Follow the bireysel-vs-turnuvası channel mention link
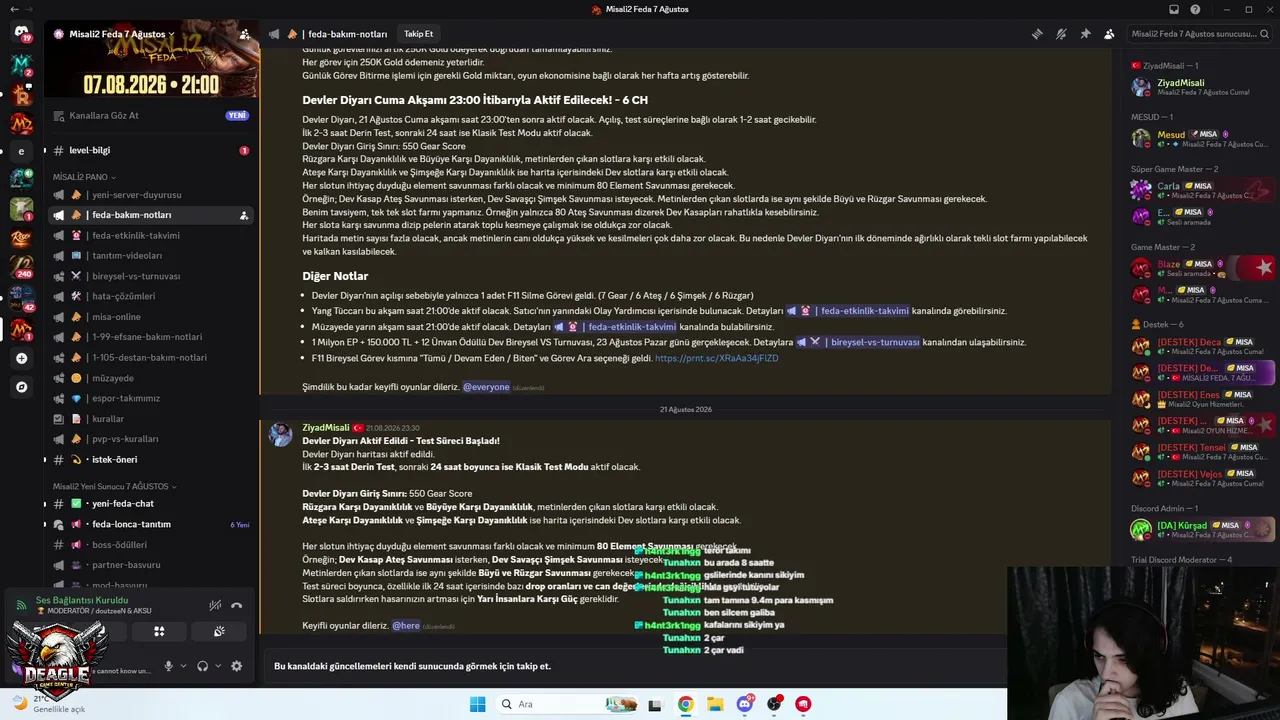Image resolution: width=1280 pixels, height=720 pixels. tap(858, 342)
